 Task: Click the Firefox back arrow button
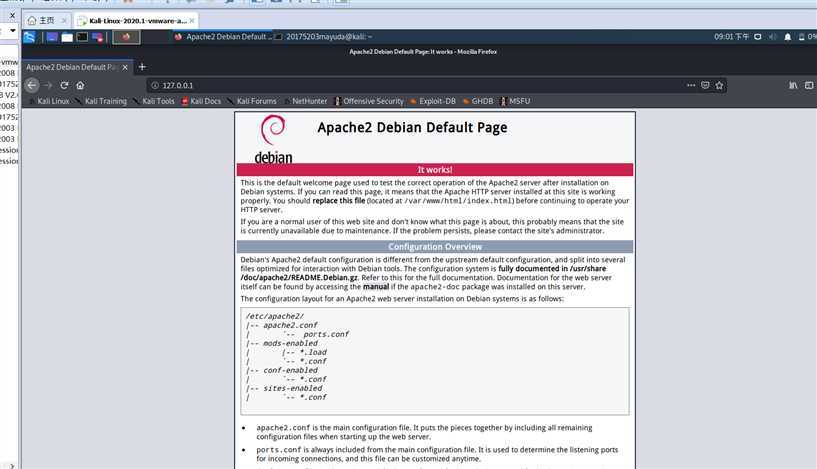(32, 85)
